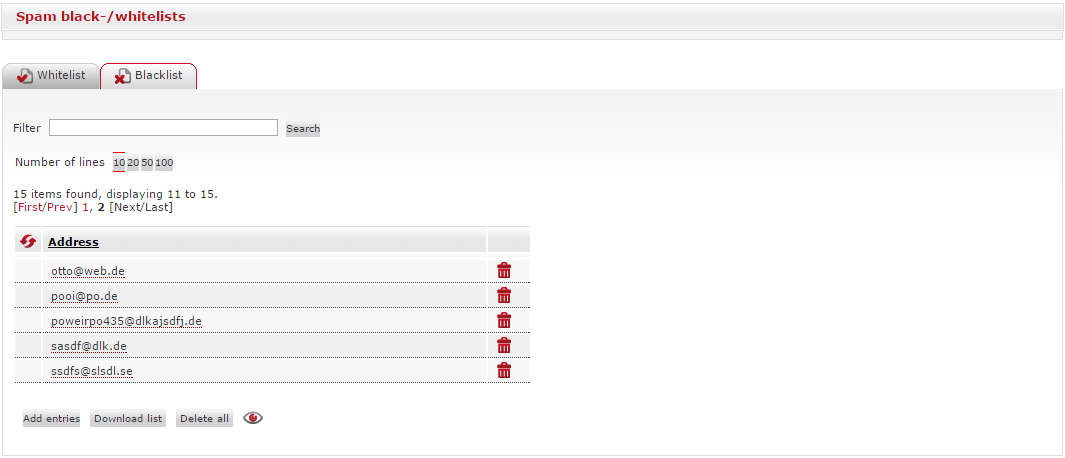Set number of lines to 20
Viewport: 1065px width, 458px height.
coord(133,163)
